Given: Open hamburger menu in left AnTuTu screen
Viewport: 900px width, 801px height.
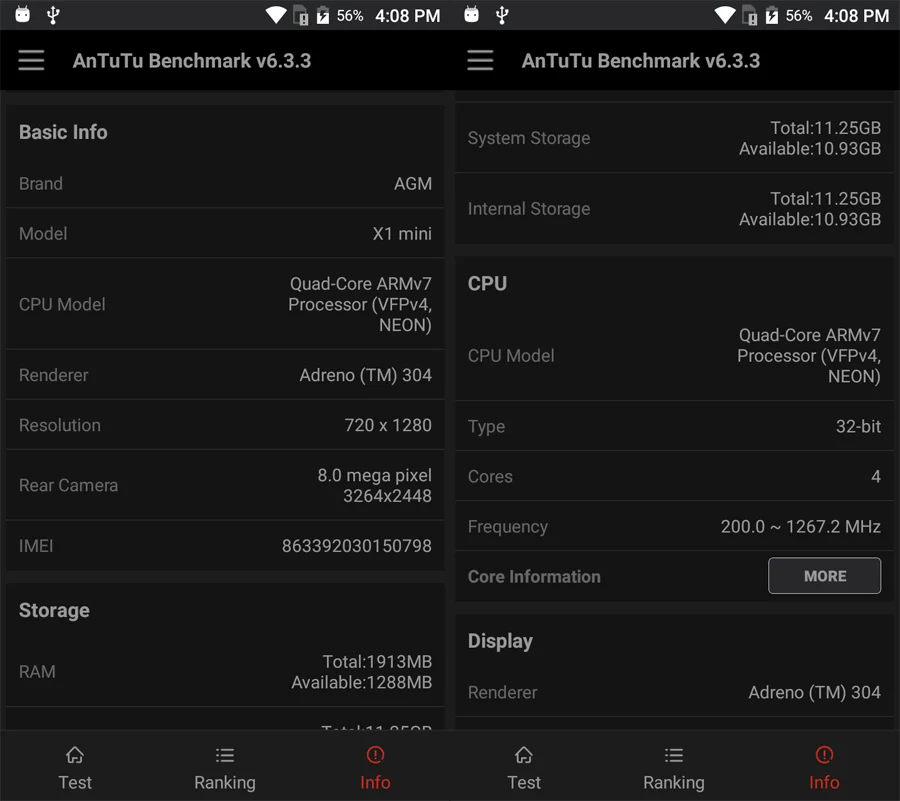Looking at the screenshot, I should tap(31, 60).
